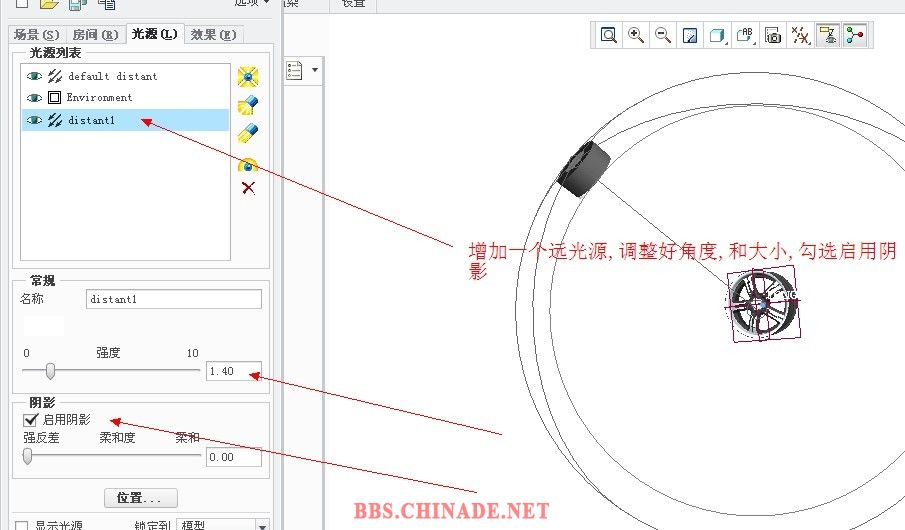The height and width of the screenshot is (530, 905).
Task: Add a new spotlight icon
Action: (x=248, y=105)
